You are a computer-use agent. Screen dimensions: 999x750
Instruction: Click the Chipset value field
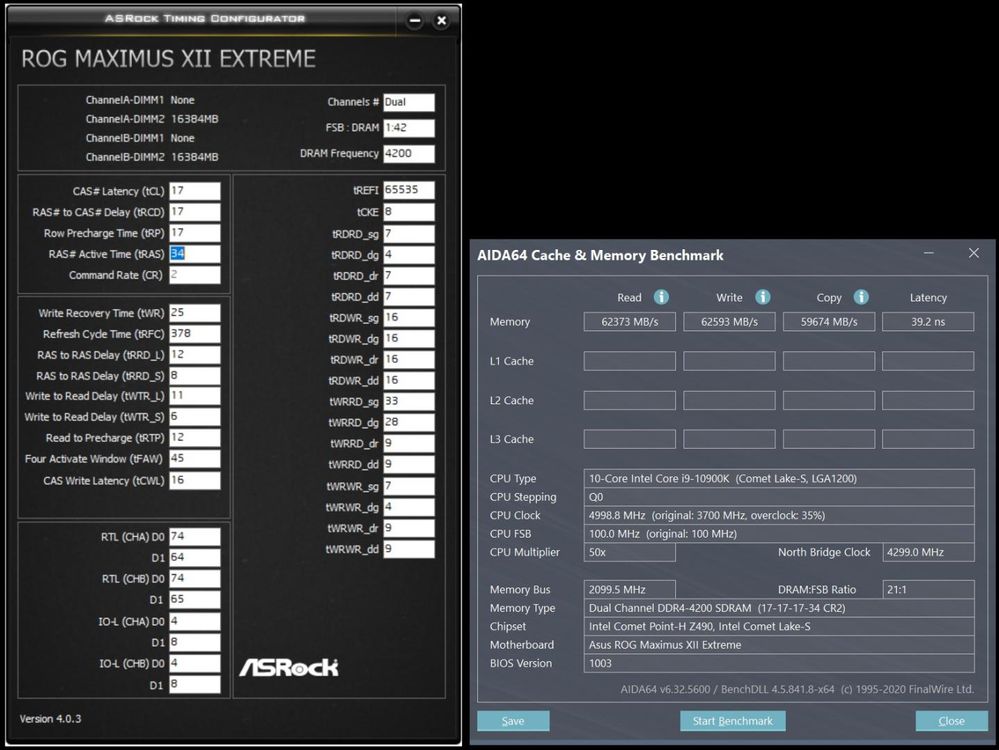coord(779,626)
